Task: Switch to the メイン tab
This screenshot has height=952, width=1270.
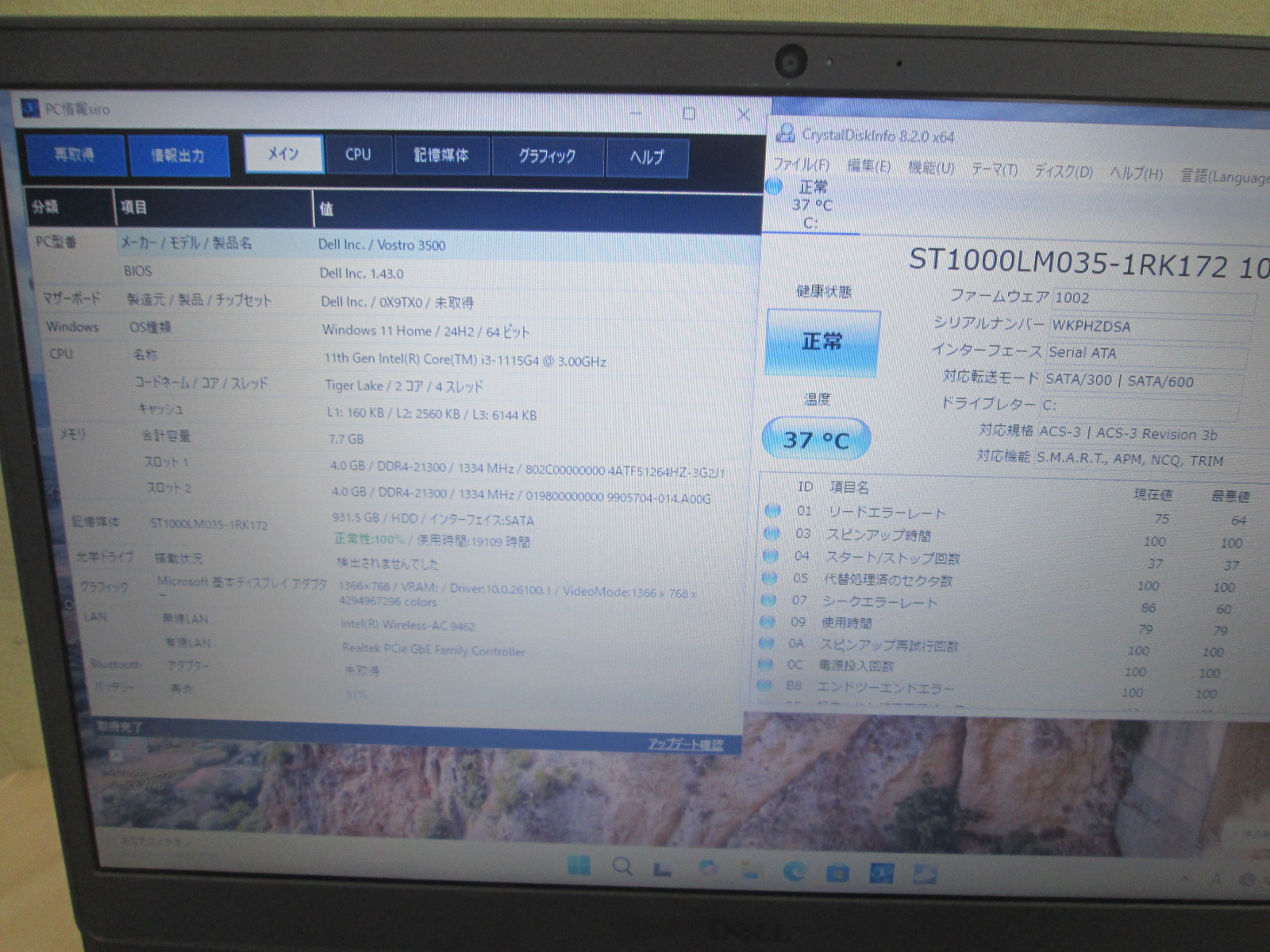Action: 283,153
